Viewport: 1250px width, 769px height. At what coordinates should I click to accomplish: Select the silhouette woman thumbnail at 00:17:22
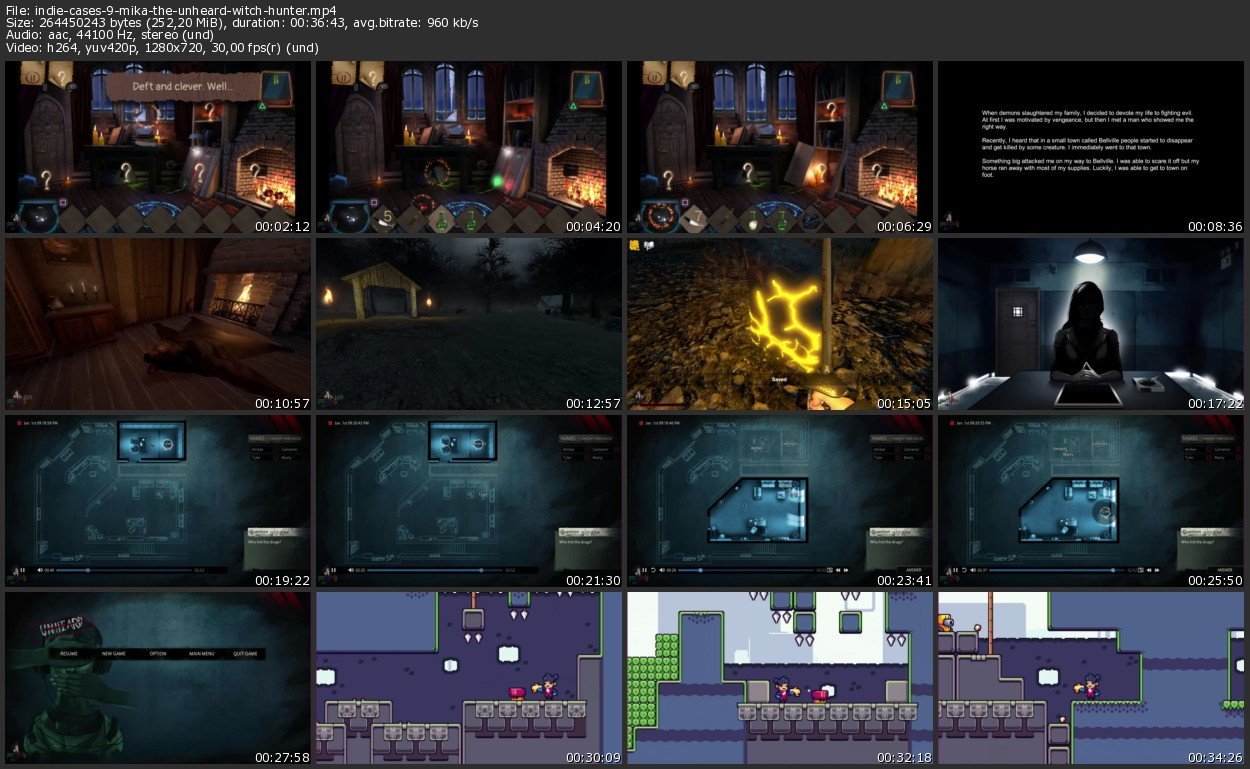tap(1093, 324)
